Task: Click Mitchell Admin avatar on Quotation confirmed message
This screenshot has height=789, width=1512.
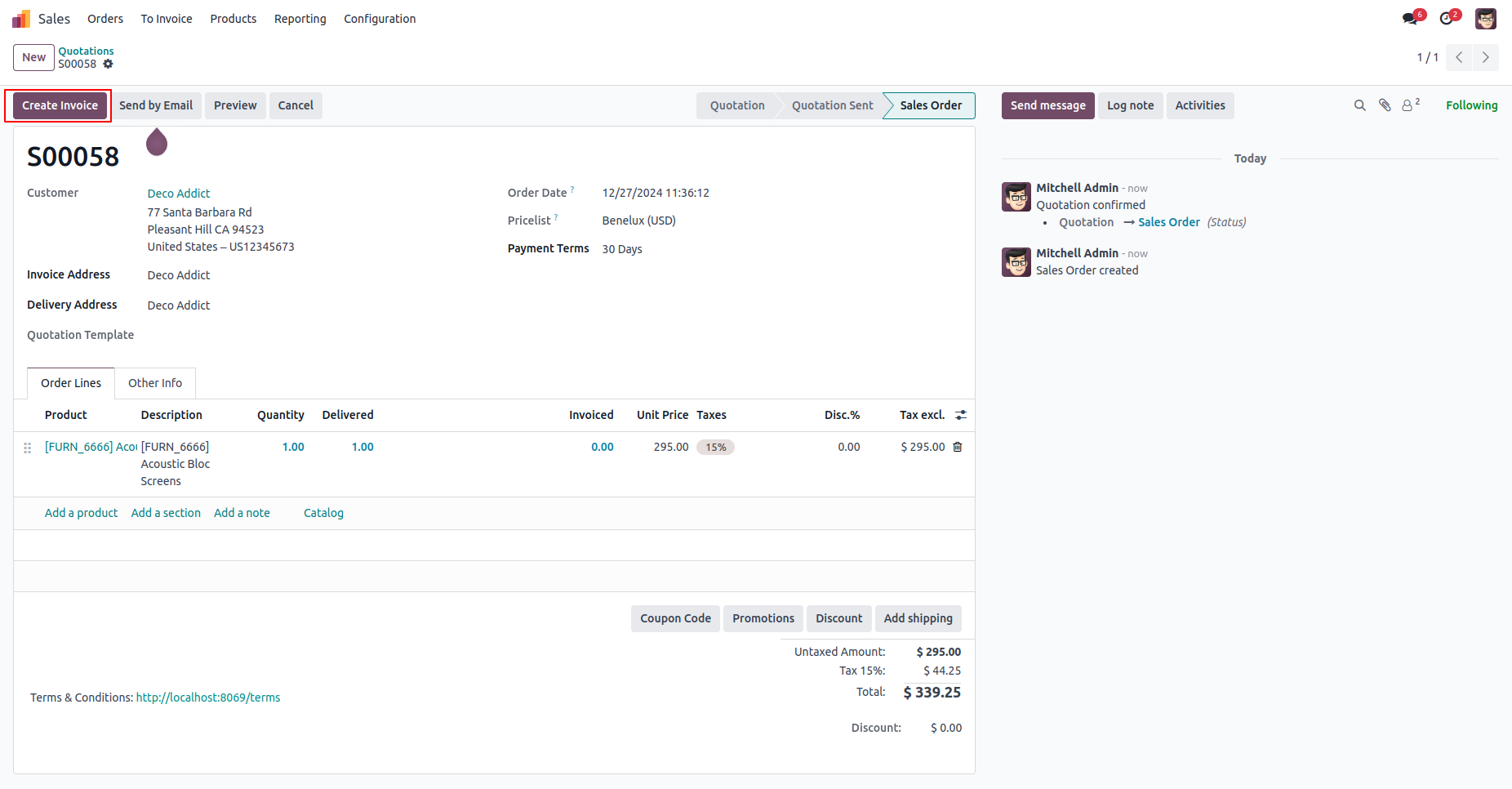Action: (1016, 197)
